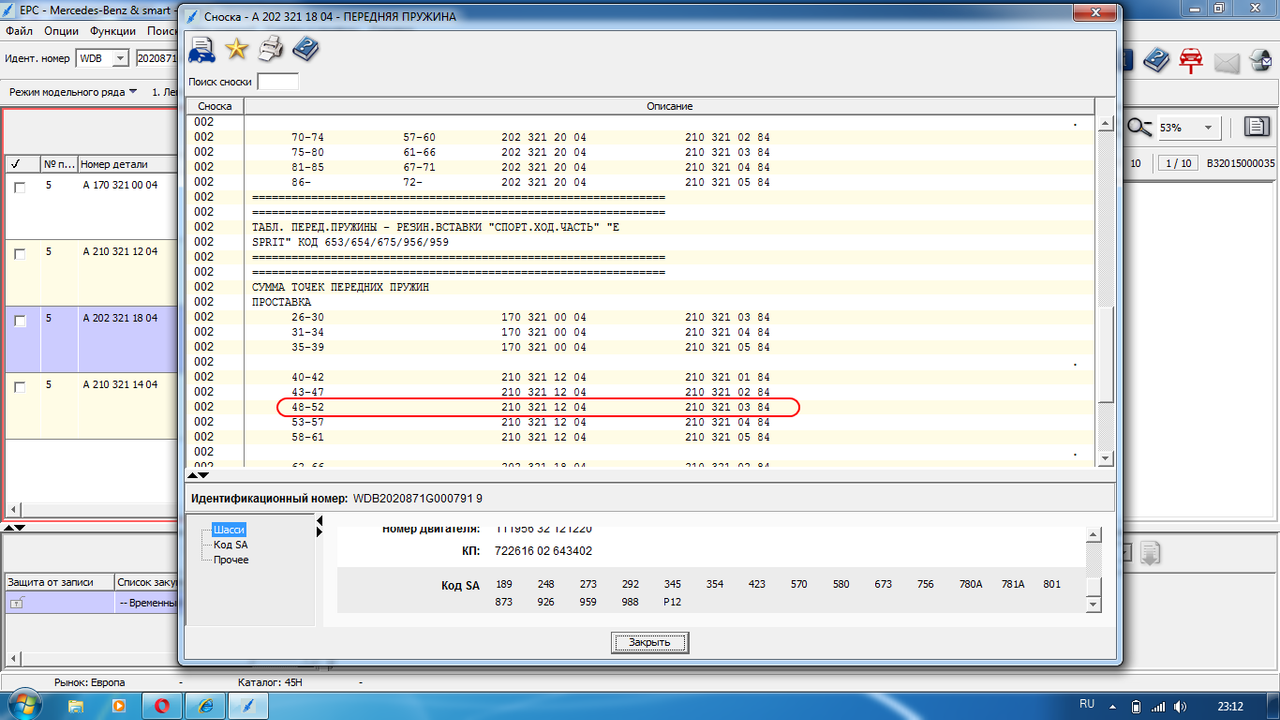1280x720 pixels.
Task: Open Windows Explorer from the taskbar
Action: tap(76, 706)
